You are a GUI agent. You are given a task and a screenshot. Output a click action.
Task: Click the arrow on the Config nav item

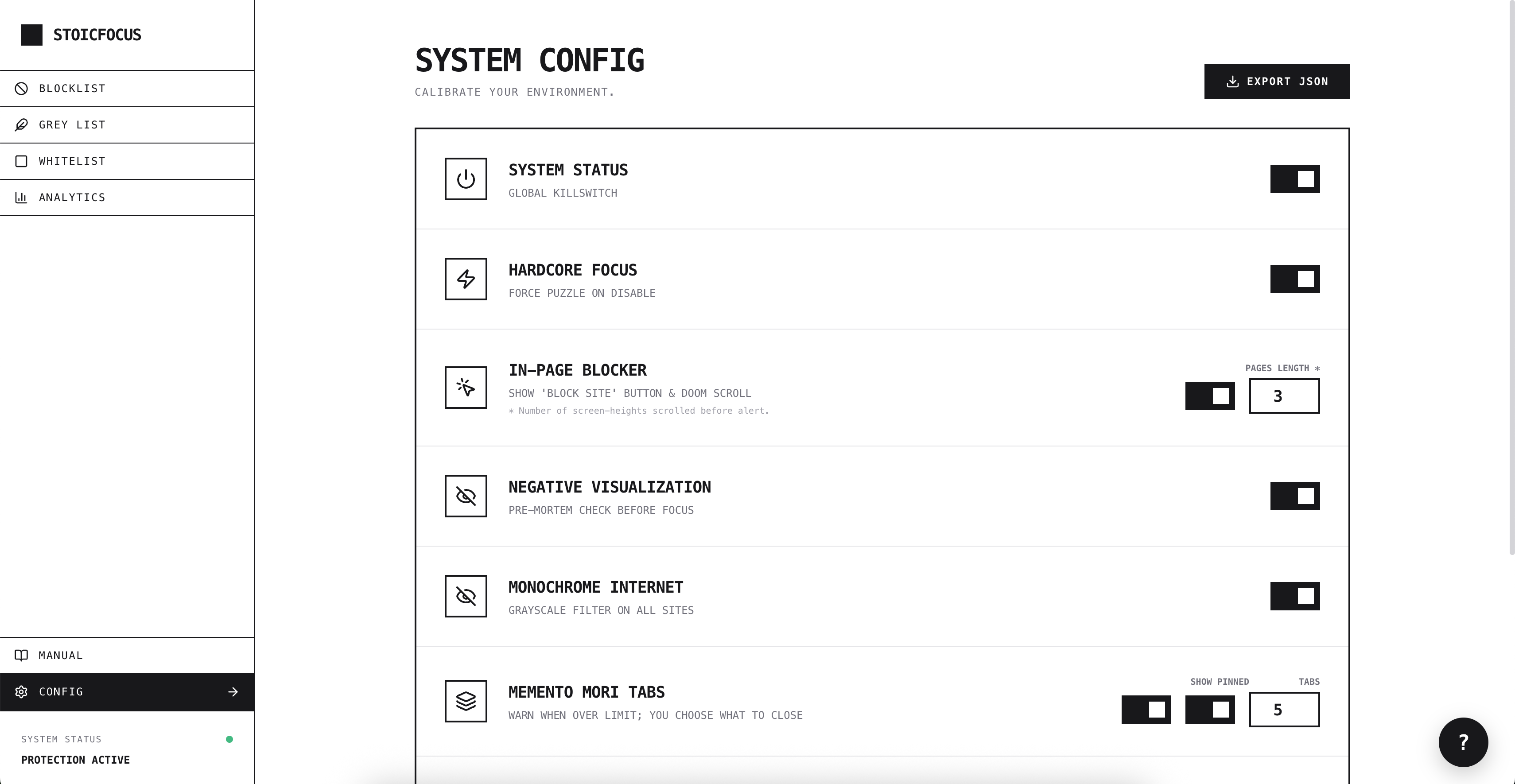point(233,692)
